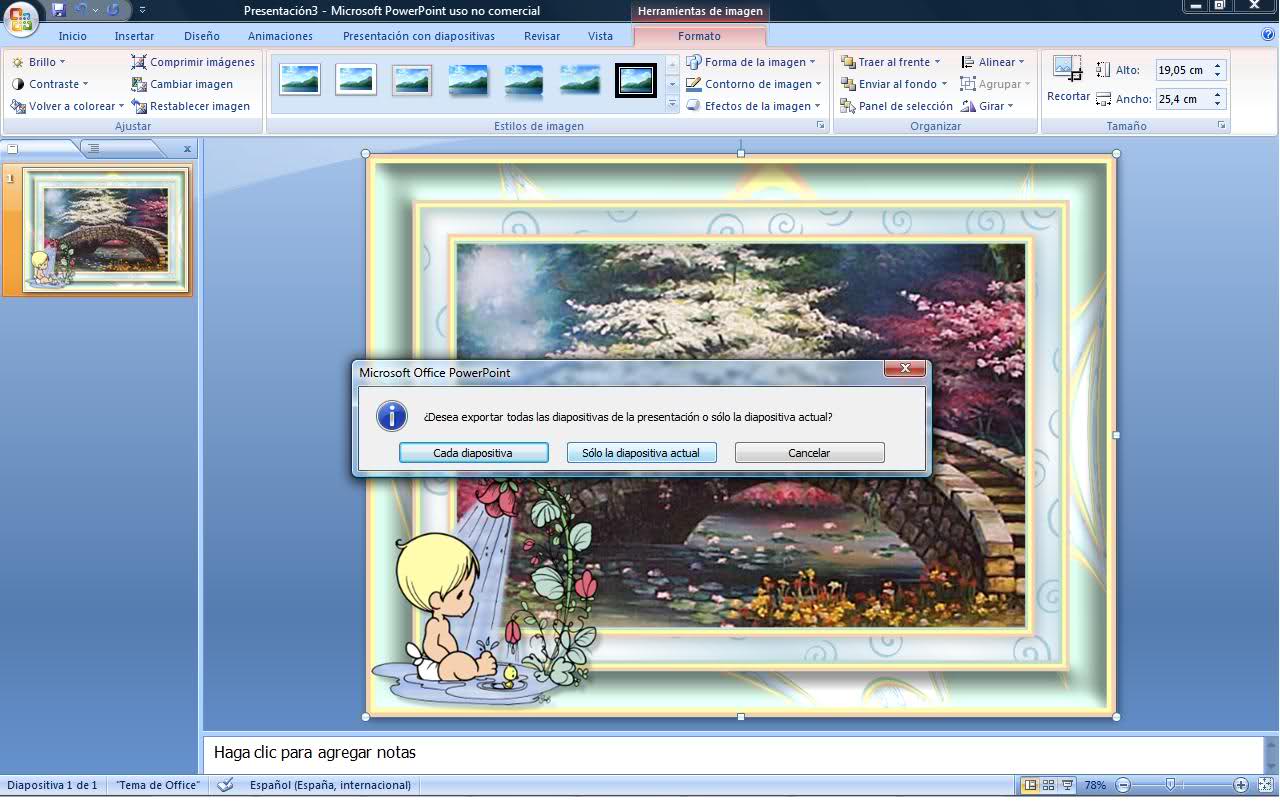Open the Panel de selección
The width and height of the screenshot is (1280, 801).
pos(897,106)
